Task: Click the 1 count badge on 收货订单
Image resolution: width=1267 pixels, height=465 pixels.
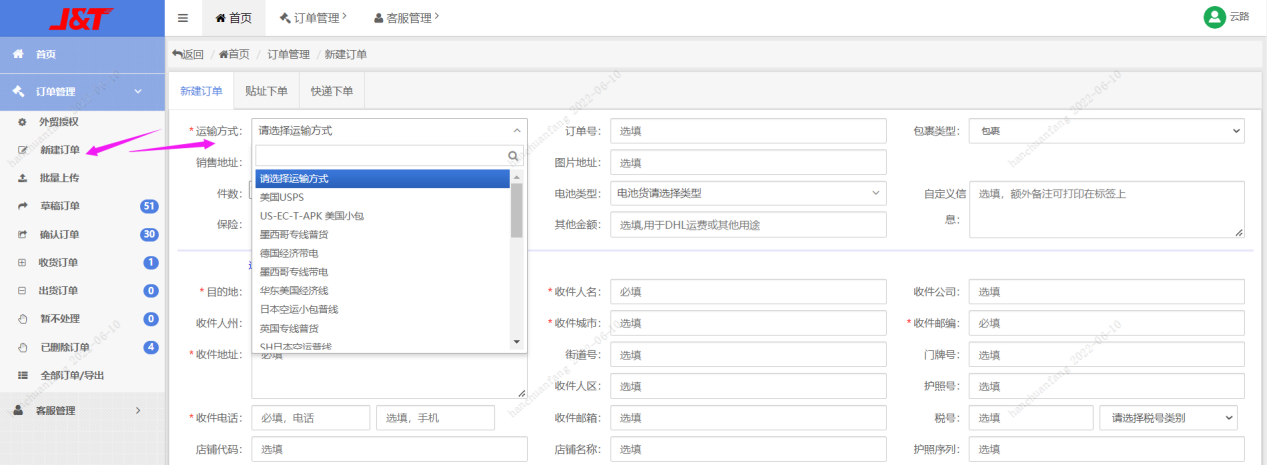Action: click(151, 263)
